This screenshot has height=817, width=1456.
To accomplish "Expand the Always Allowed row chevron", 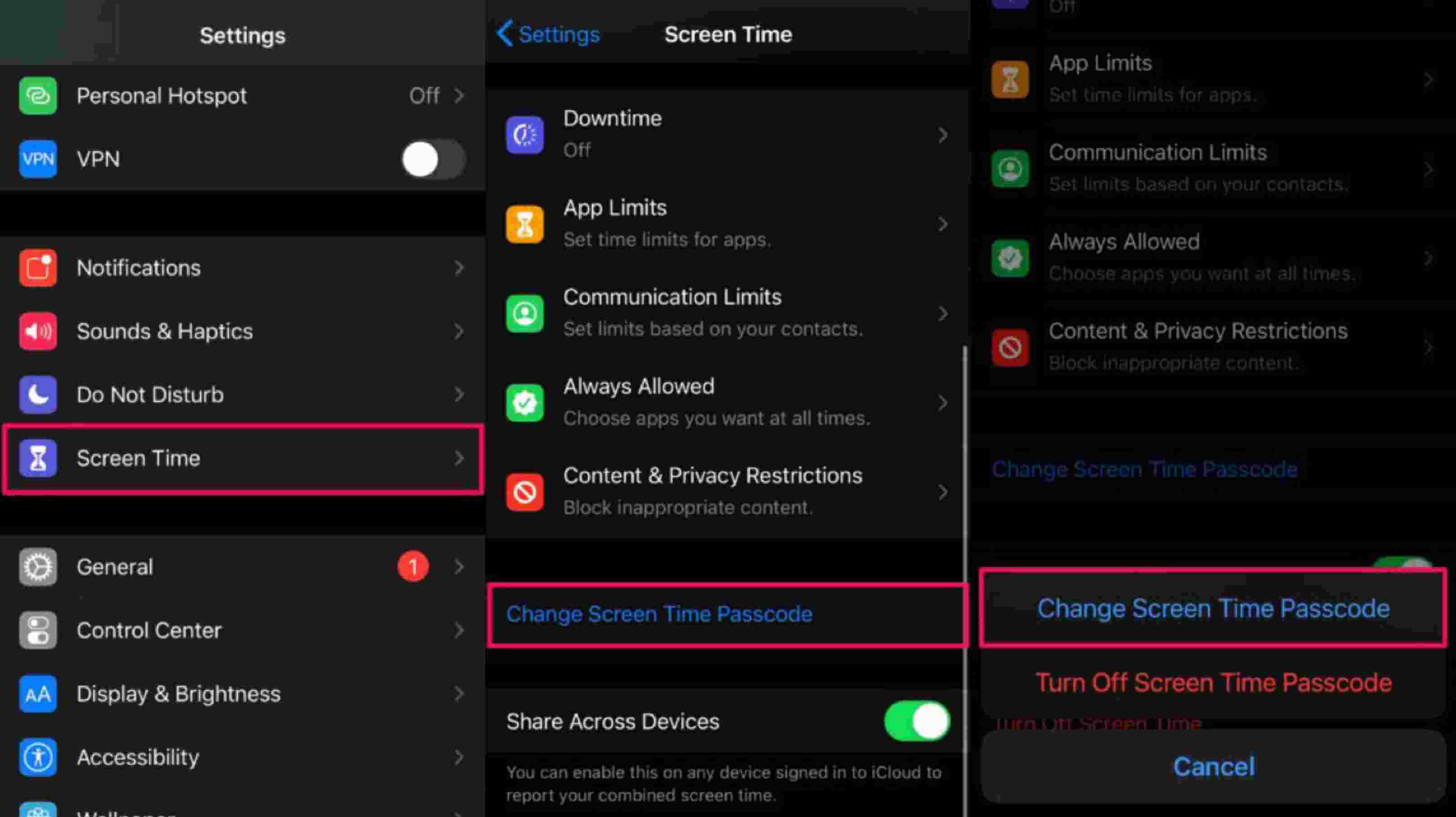I will click(942, 402).
